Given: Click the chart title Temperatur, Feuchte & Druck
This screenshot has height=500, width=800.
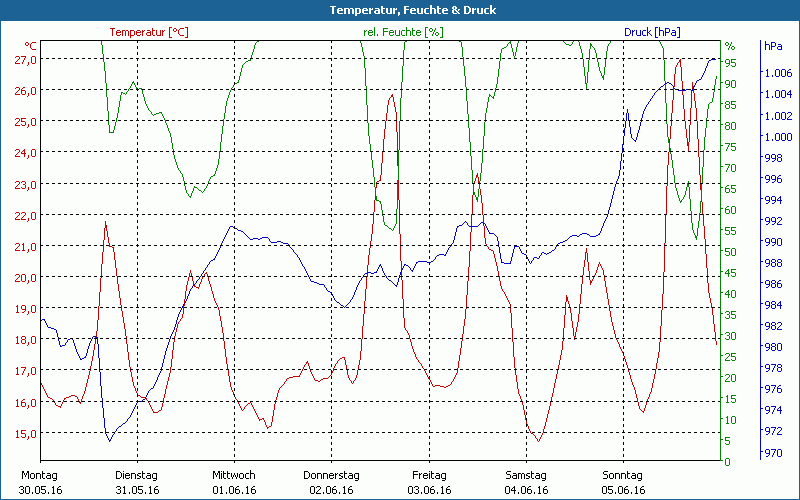Looking at the screenshot, I should (x=399, y=10).
